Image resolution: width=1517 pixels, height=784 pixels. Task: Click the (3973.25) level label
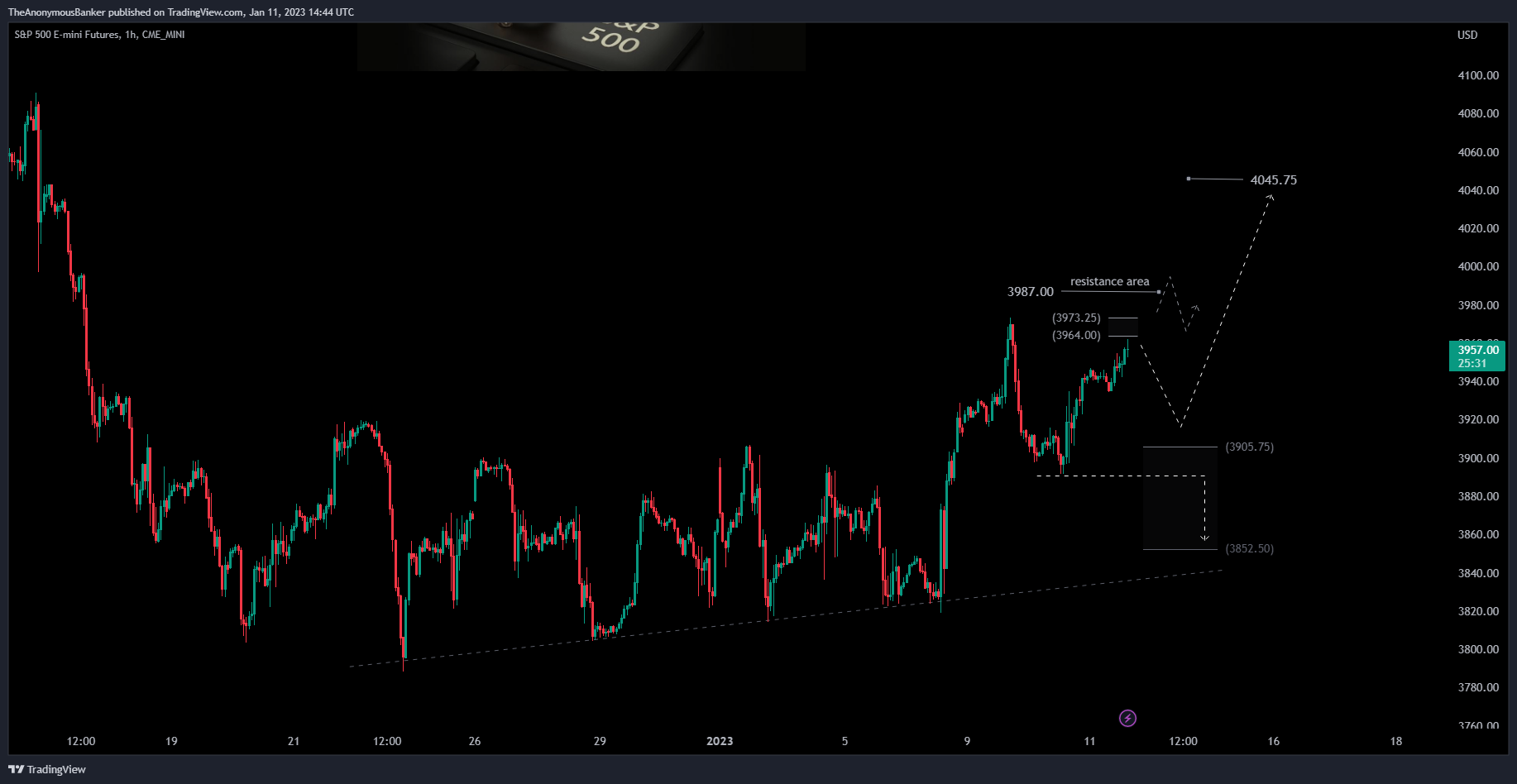pyautogui.click(x=1076, y=318)
